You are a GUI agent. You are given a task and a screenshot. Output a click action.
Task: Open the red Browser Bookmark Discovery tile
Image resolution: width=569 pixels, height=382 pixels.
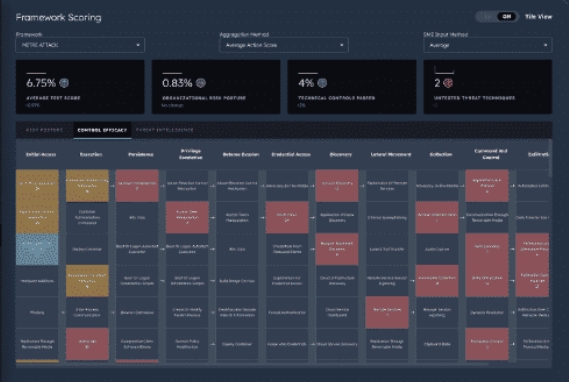pyautogui.click(x=337, y=249)
